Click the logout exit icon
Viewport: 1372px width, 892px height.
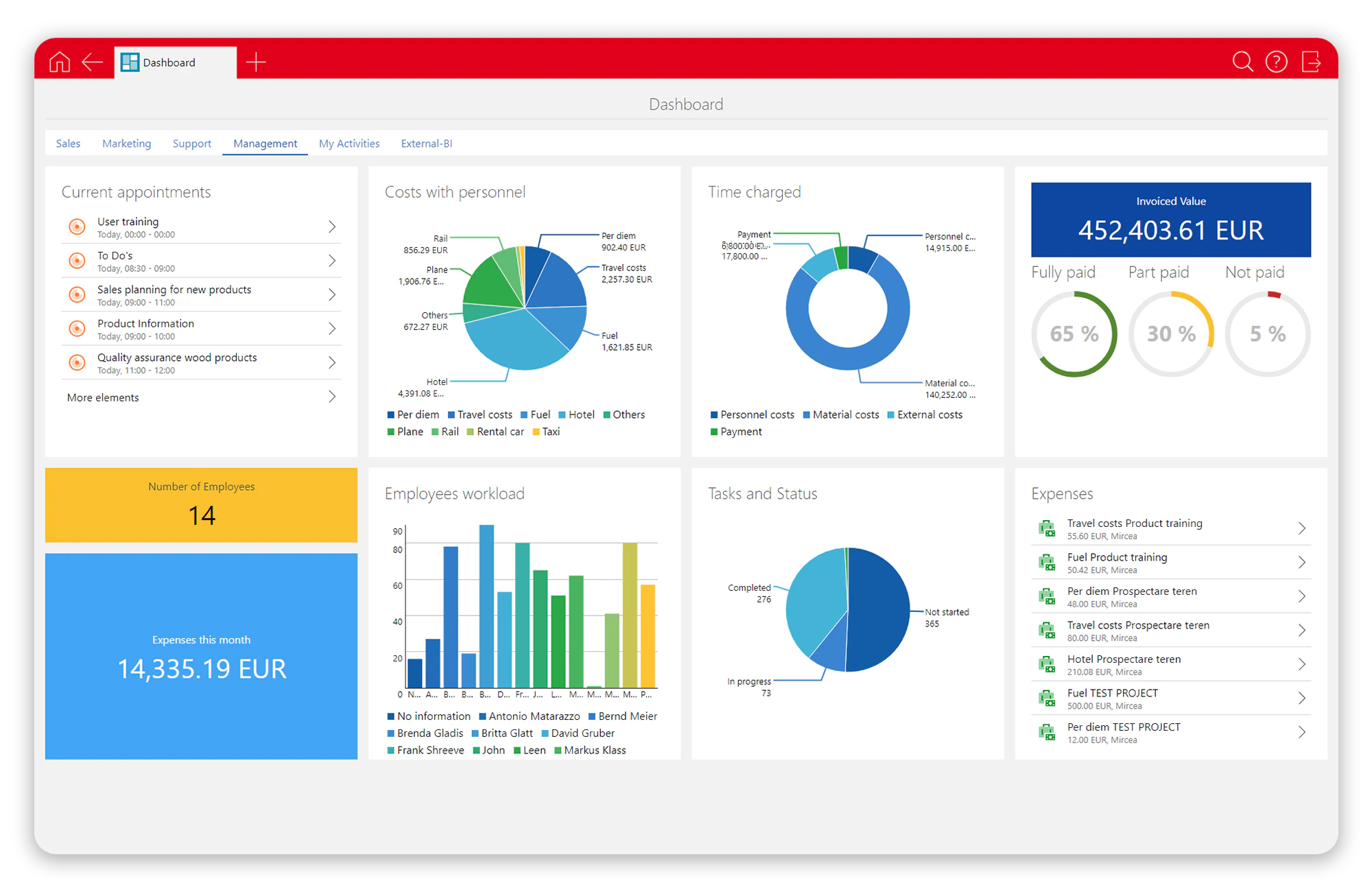click(1311, 62)
